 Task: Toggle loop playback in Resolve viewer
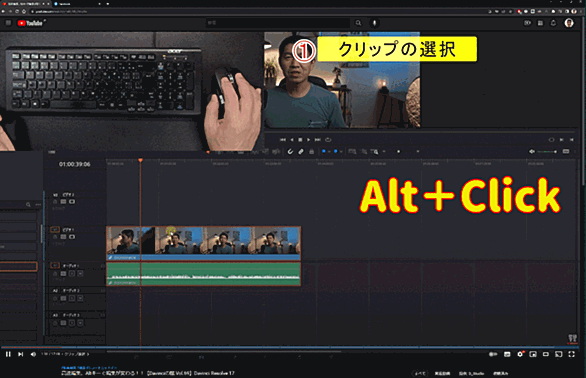[328, 140]
